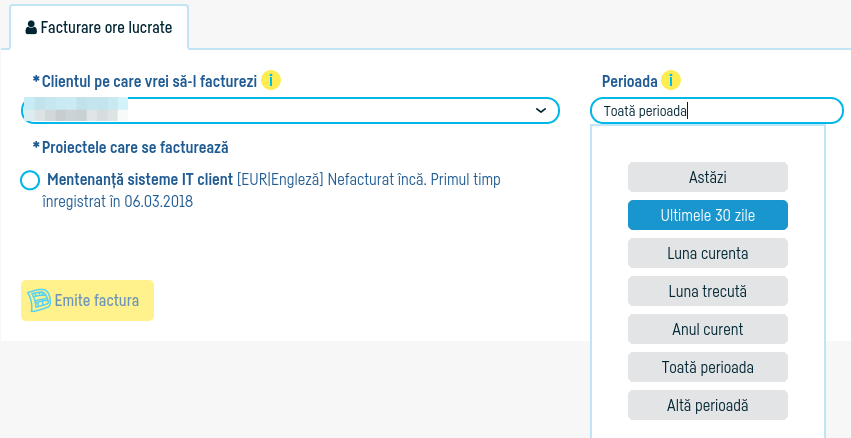Click the user icon in Facturare tab
The image size is (851, 438).
click(x=31, y=28)
